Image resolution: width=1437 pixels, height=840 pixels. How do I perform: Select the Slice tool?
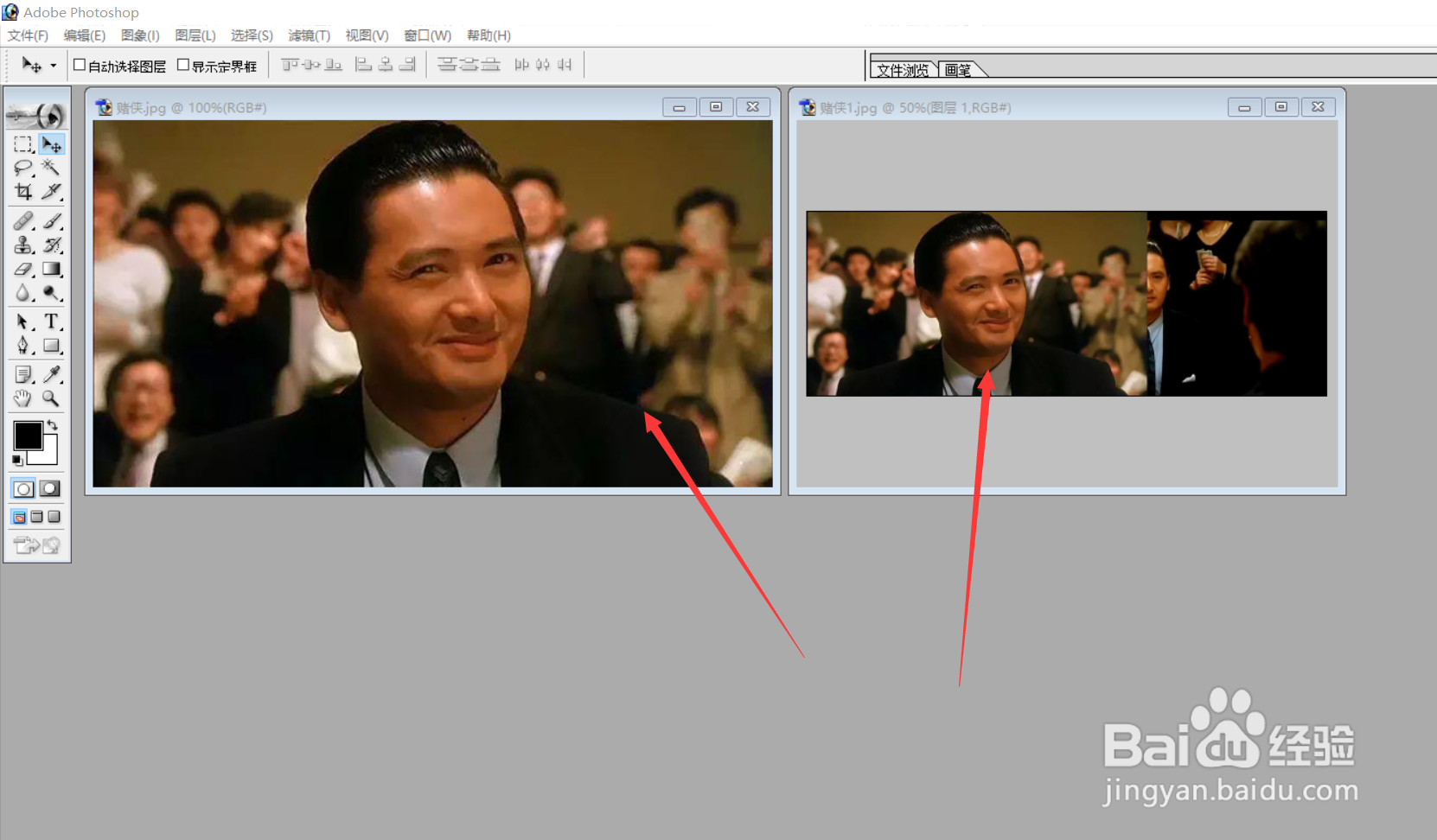pyautogui.click(x=52, y=191)
